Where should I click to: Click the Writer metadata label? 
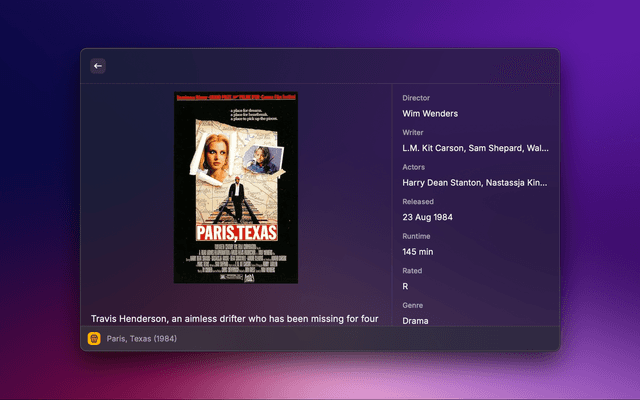tap(413, 132)
